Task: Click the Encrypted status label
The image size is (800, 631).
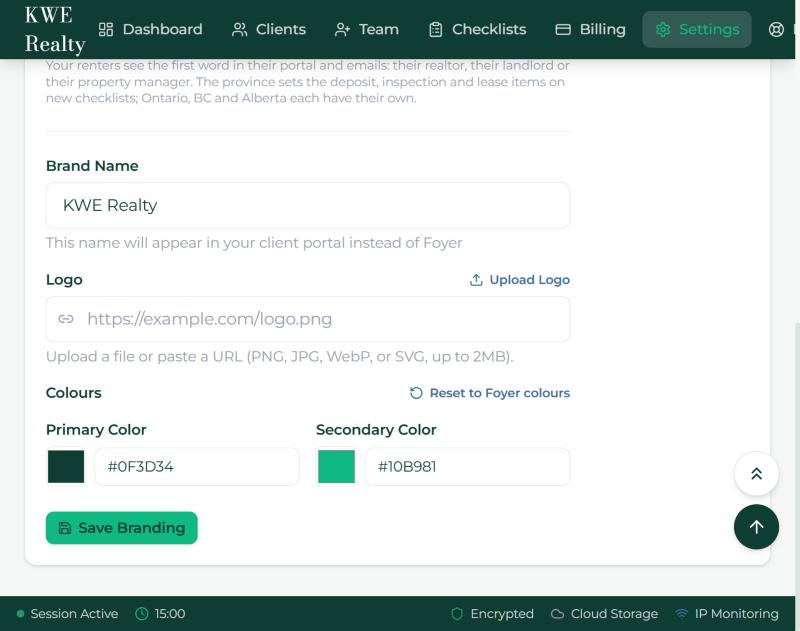Action: pos(502,614)
